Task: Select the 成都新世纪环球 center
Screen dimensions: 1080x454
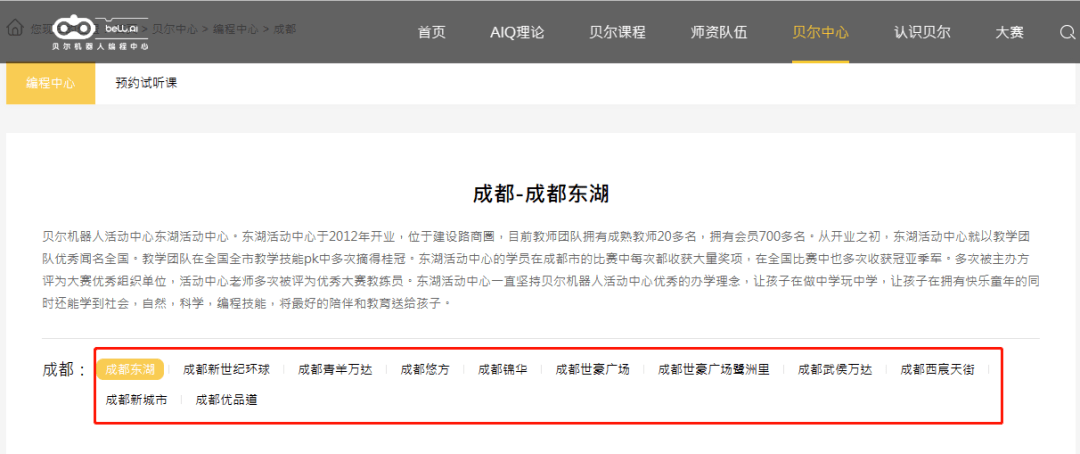Action: 226,370
